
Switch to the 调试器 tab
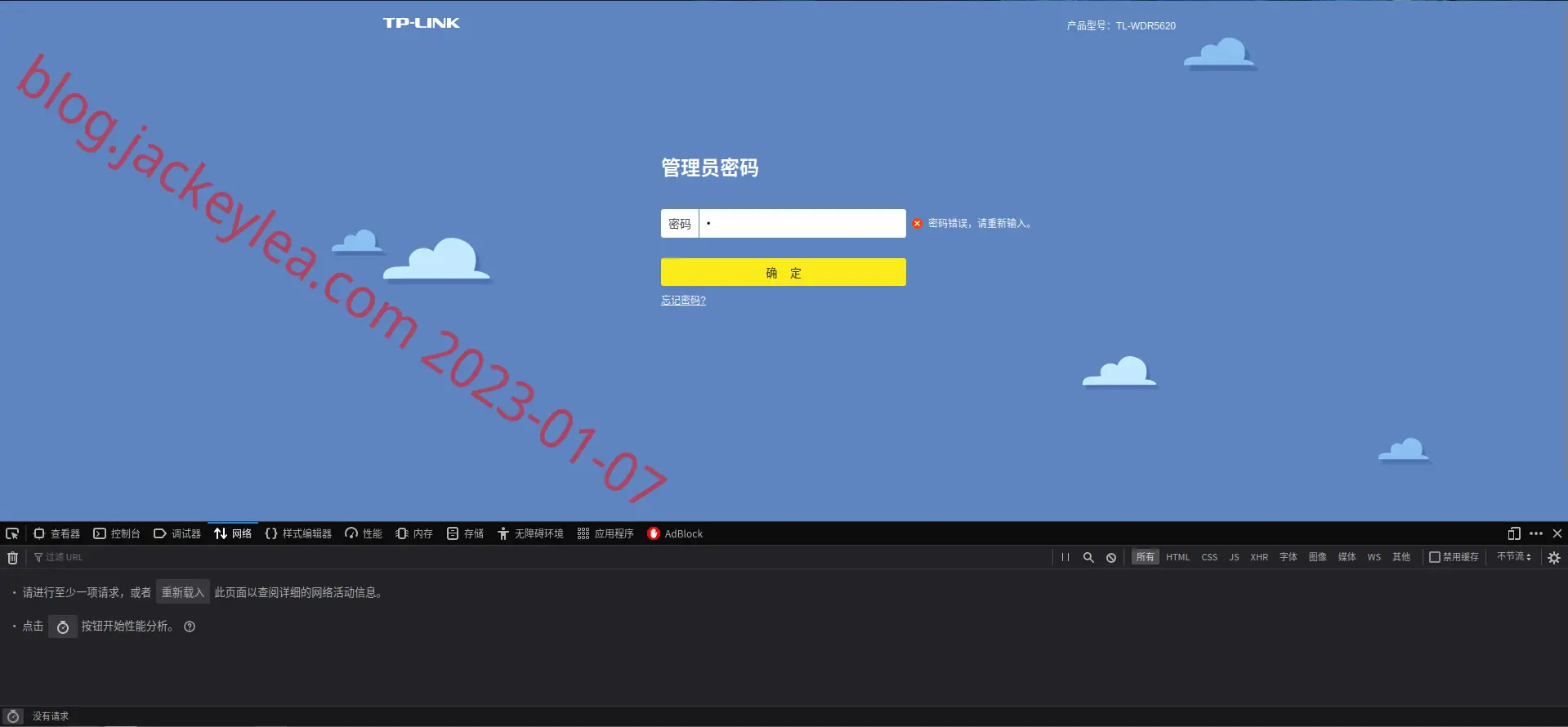[x=177, y=533]
